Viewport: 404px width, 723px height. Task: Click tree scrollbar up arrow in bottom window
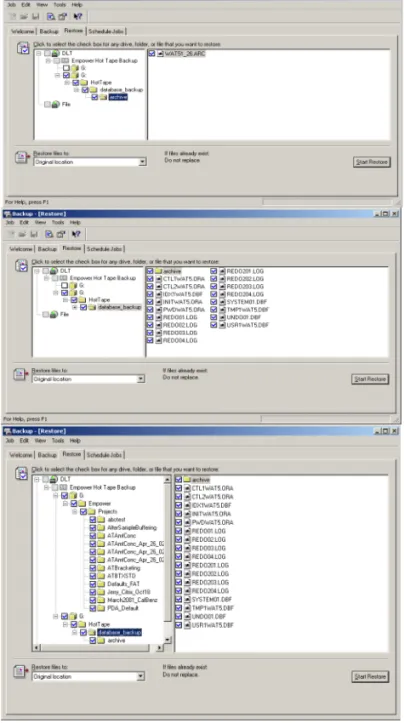tap(167, 480)
